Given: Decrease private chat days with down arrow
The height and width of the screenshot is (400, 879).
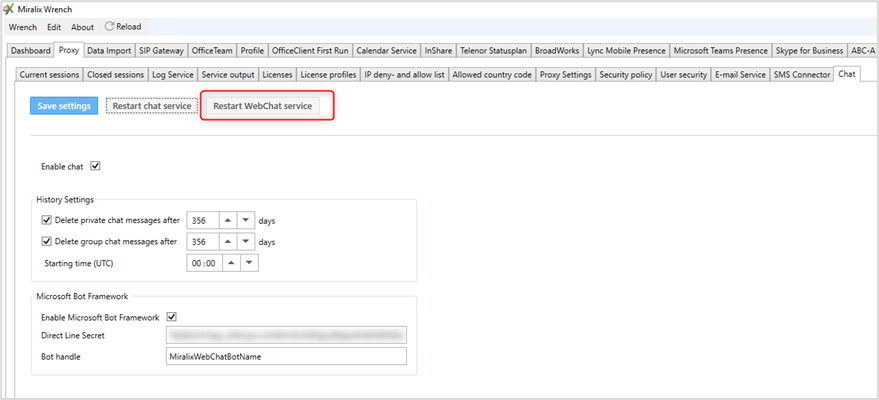Looking at the screenshot, I should pos(246,220).
